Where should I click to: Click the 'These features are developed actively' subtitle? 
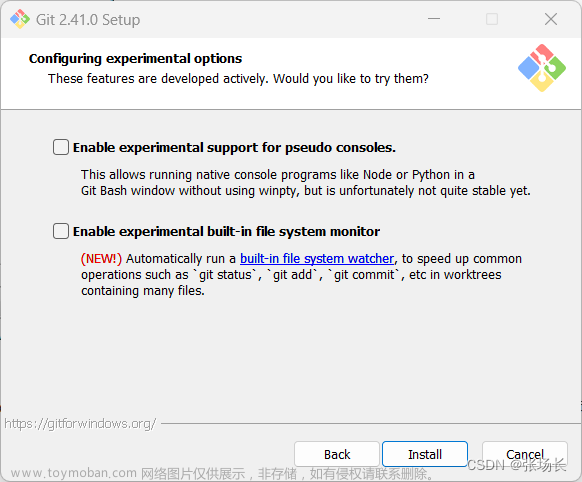coord(158,79)
